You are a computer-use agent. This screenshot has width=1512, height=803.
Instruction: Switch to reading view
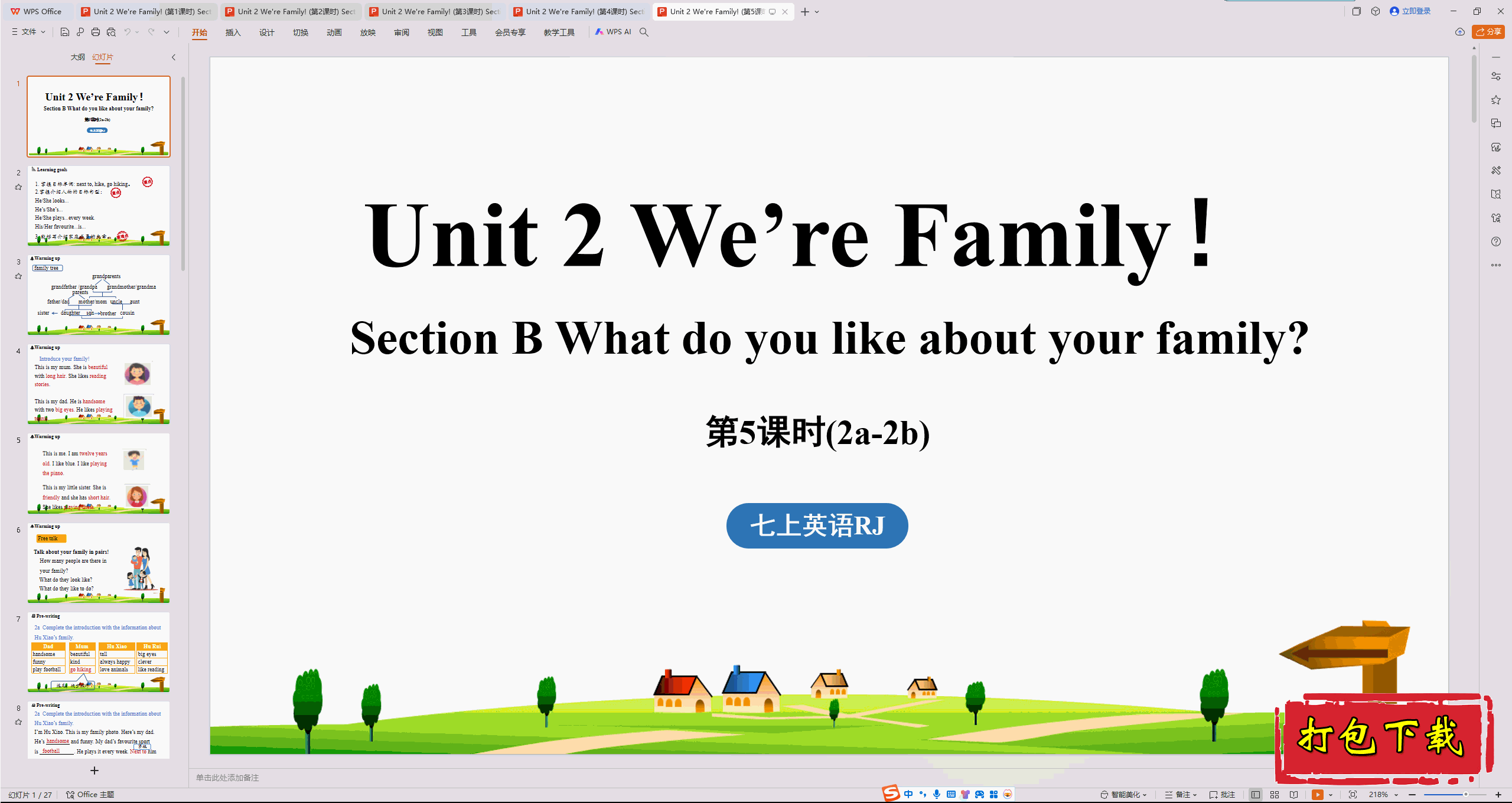click(x=1294, y=795)
